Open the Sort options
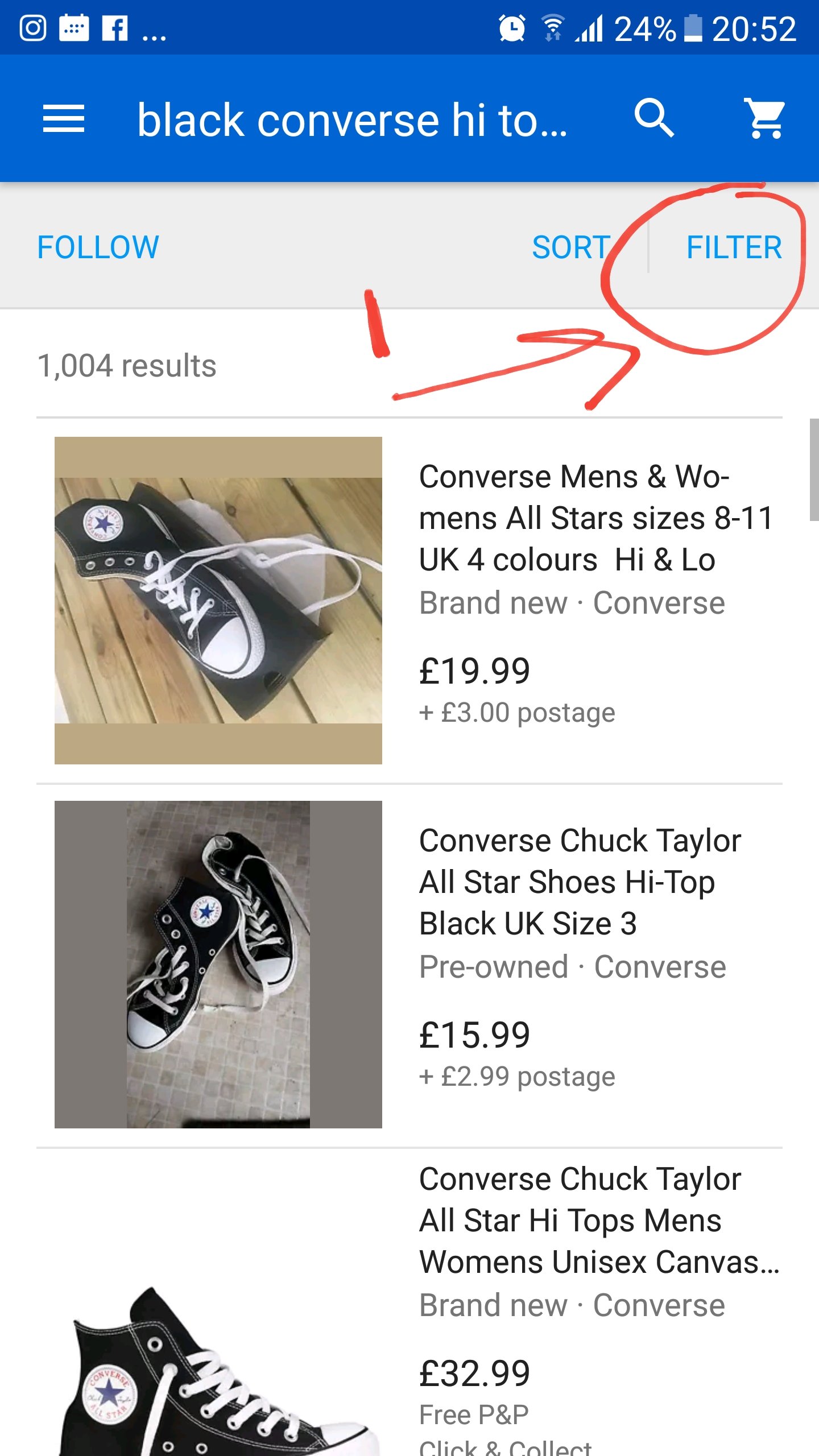Screen dimensions: 819x1456 [571, 247]
